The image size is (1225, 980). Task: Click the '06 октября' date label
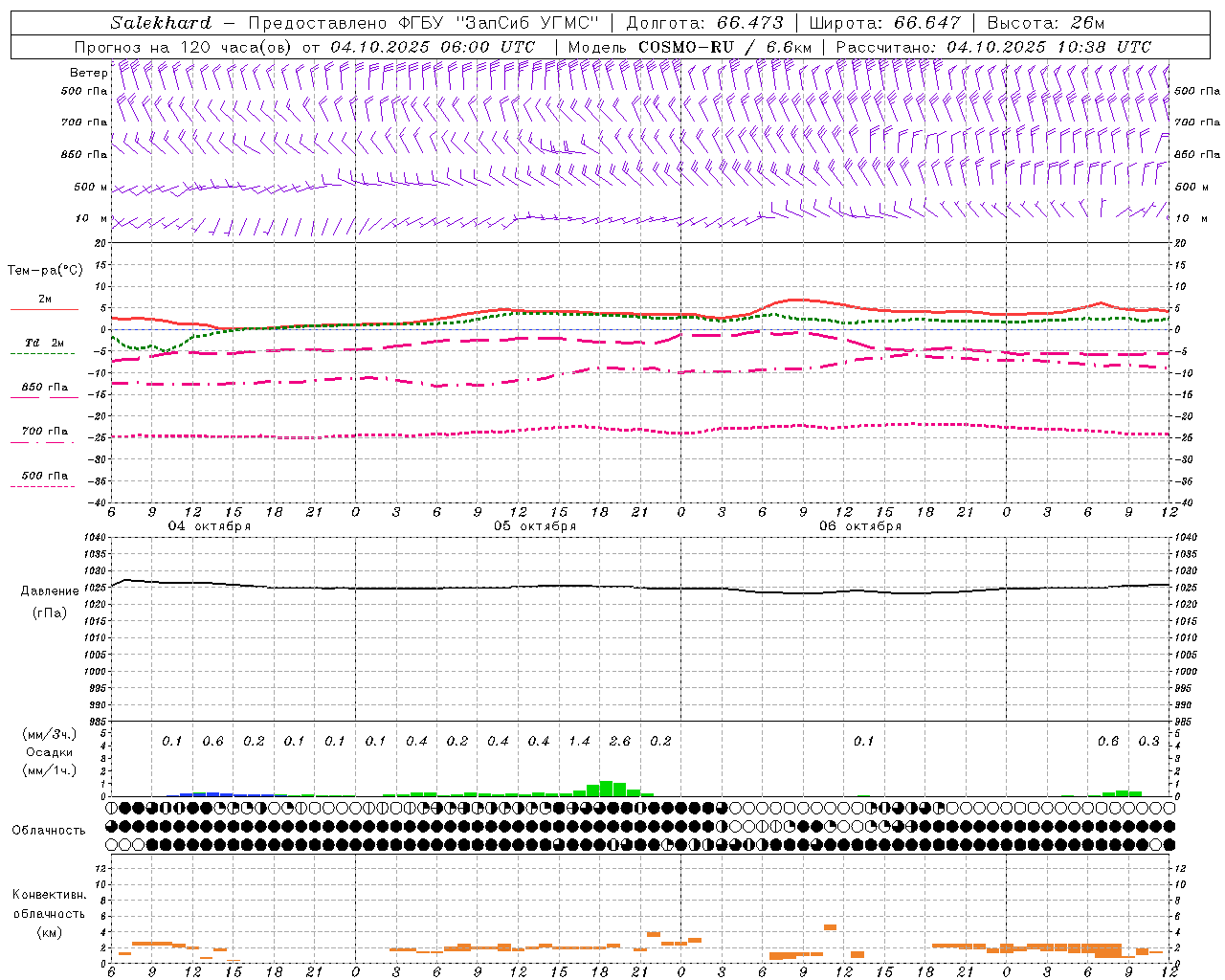click(860, 526)
